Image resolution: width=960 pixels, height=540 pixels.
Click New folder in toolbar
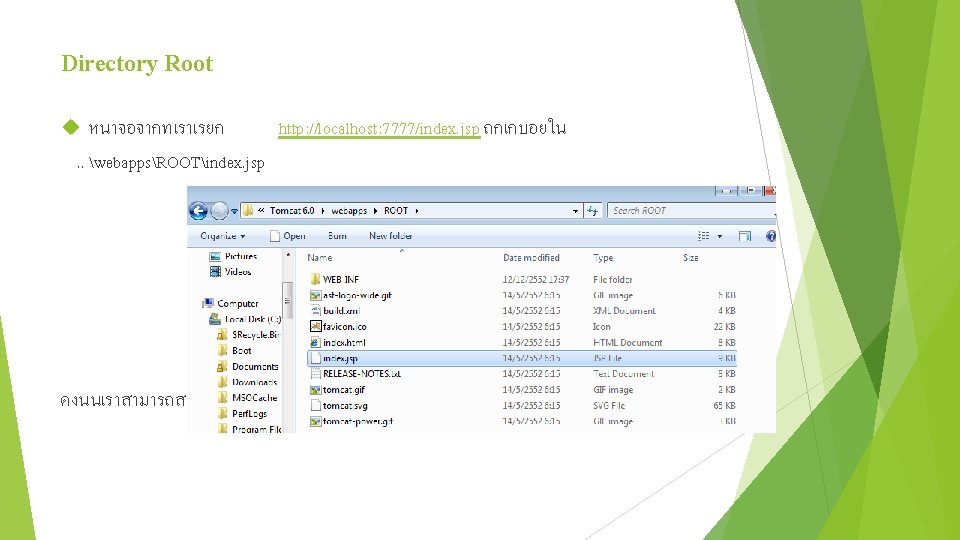tap(391, 236)
